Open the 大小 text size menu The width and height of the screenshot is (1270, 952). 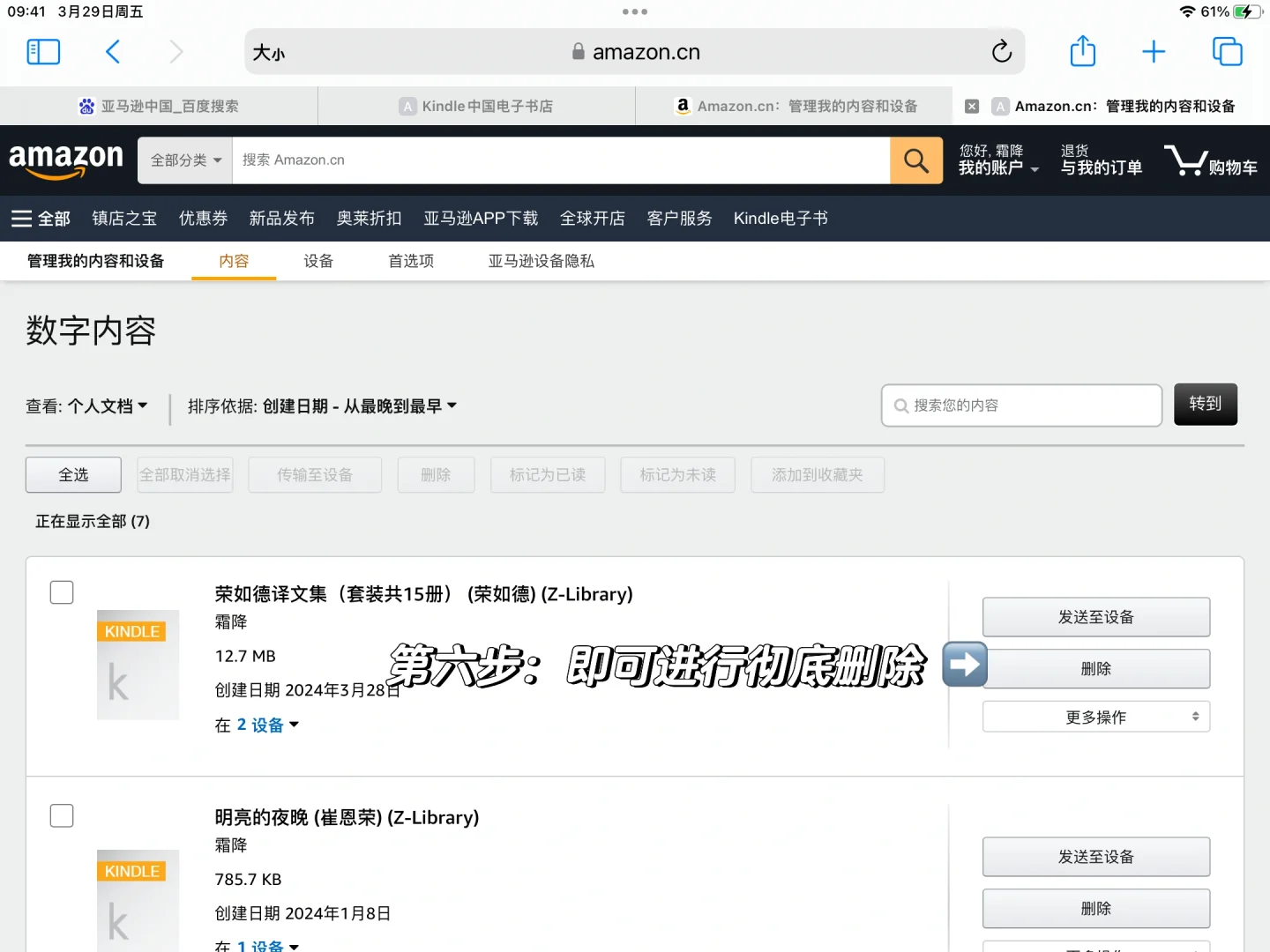coord(269,53)
